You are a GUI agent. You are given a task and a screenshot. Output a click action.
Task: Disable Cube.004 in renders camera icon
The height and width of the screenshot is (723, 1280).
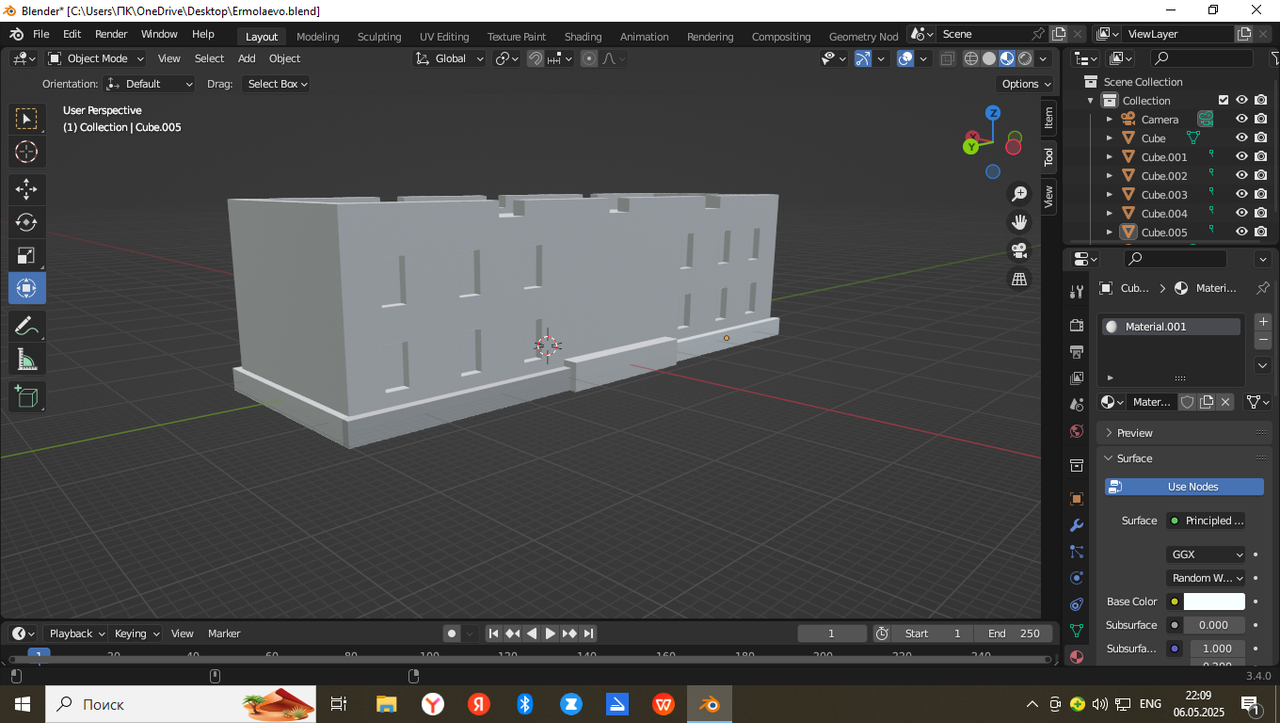(1261, 213)
